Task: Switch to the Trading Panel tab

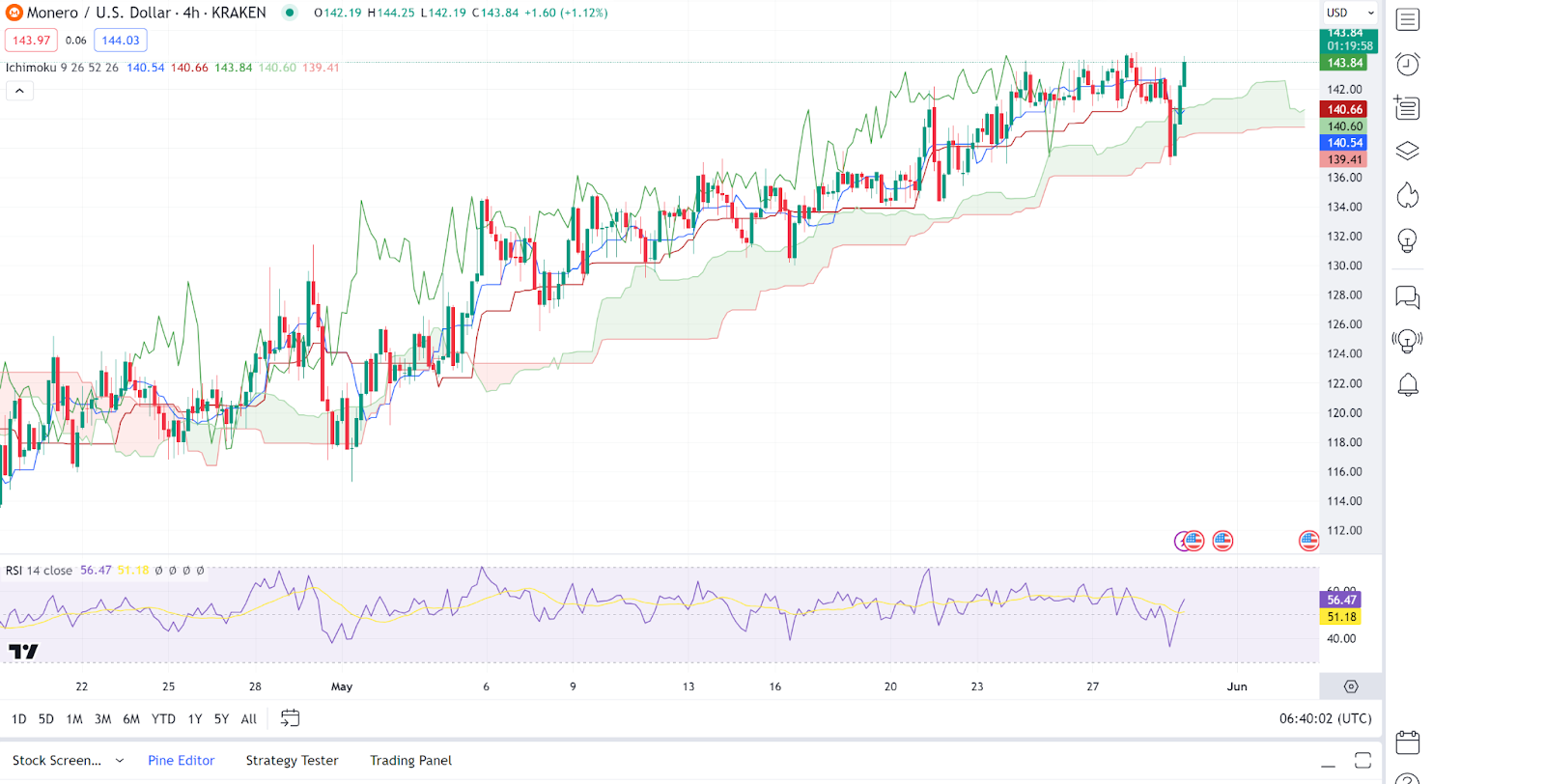Action: [x=410, y=761]
